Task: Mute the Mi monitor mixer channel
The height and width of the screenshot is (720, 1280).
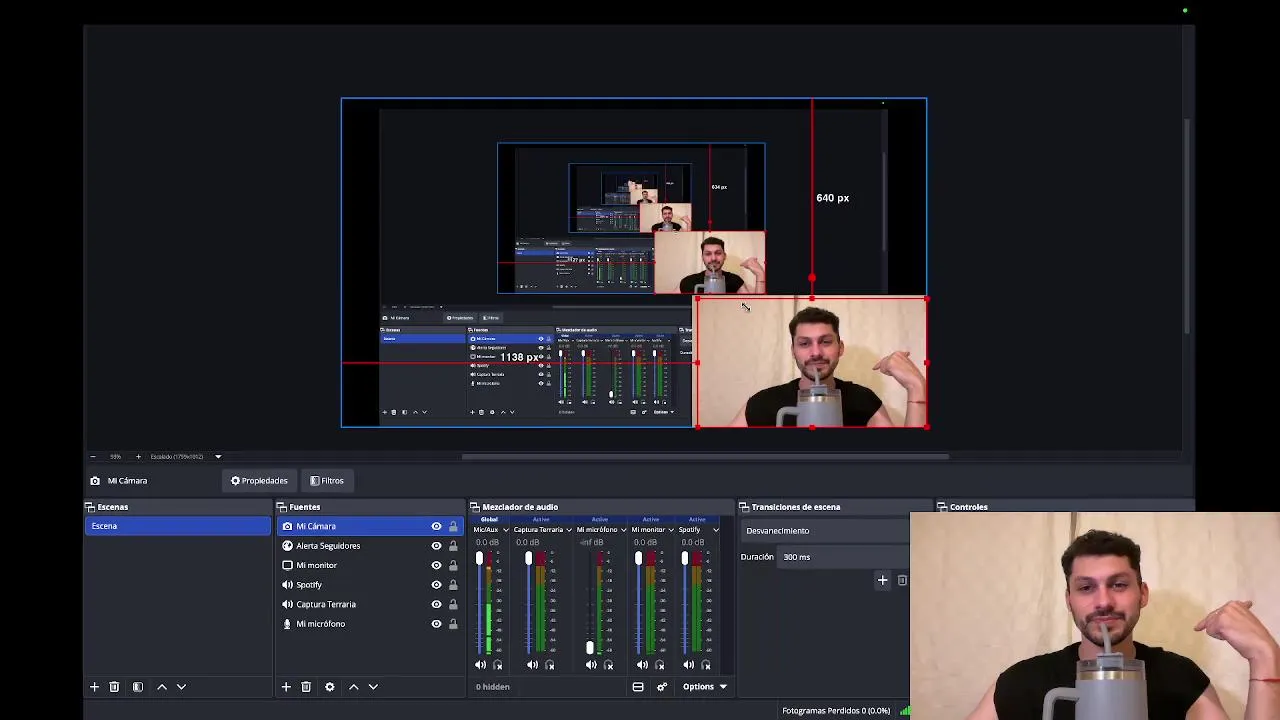Action: pos(642,665)
